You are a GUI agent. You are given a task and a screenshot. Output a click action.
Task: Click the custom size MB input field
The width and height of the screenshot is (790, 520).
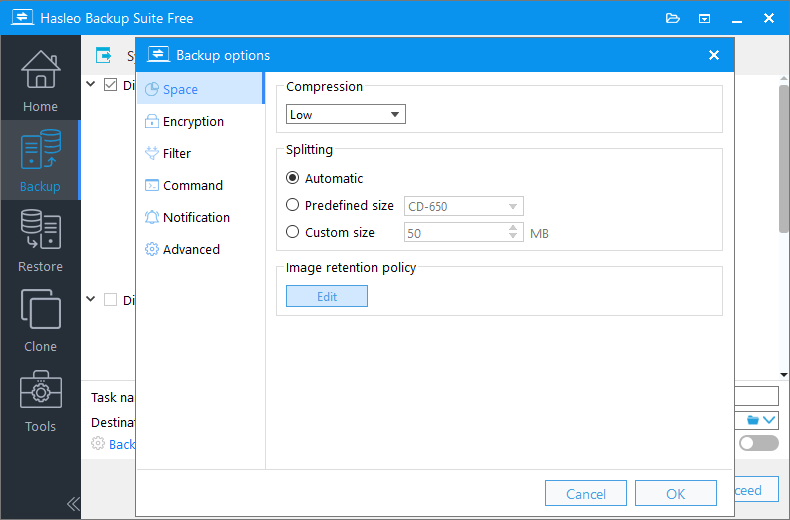coord(455,233)
